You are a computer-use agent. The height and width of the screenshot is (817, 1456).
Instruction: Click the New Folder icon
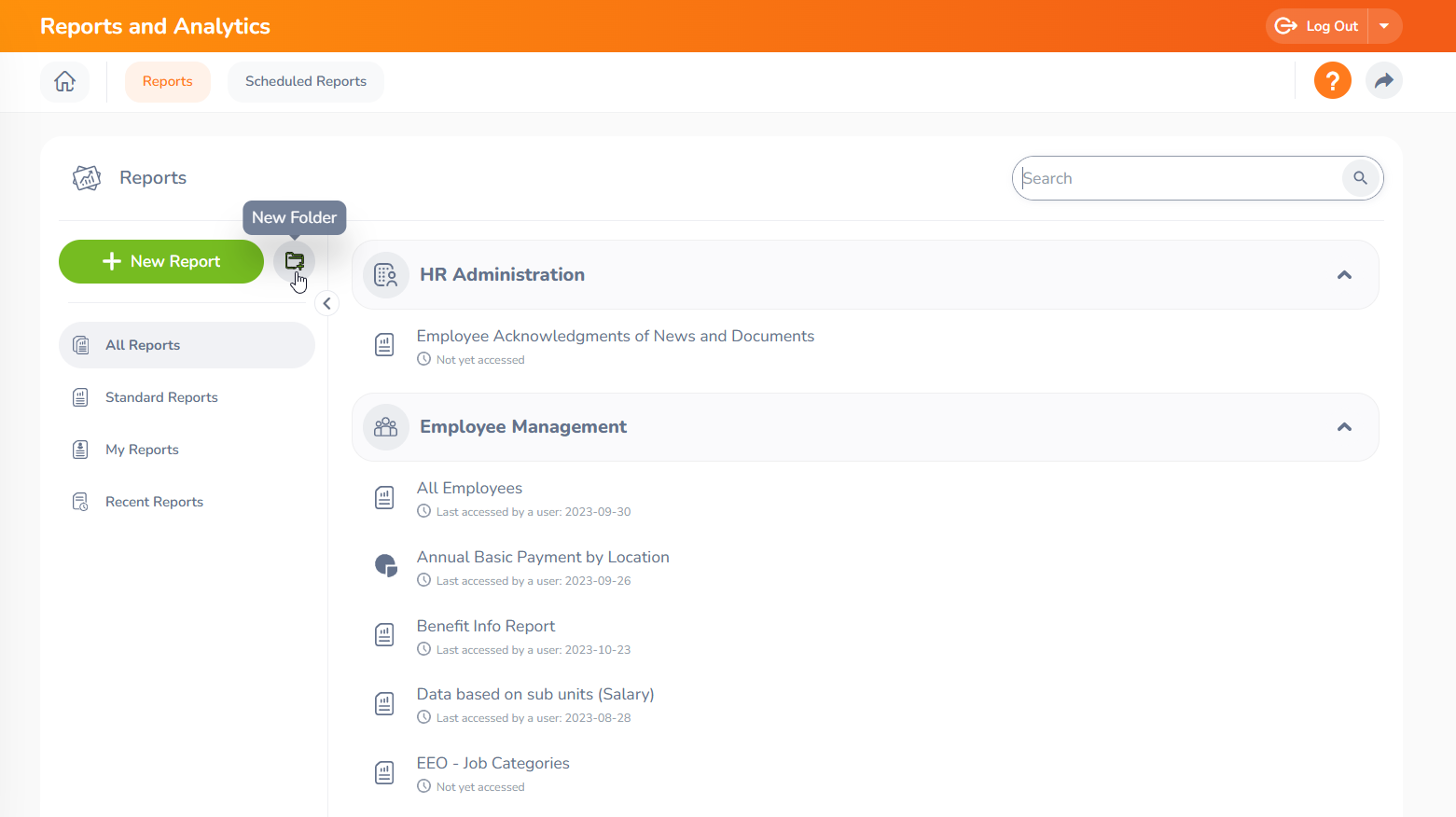pyautogui.click(x=295, y=261)
